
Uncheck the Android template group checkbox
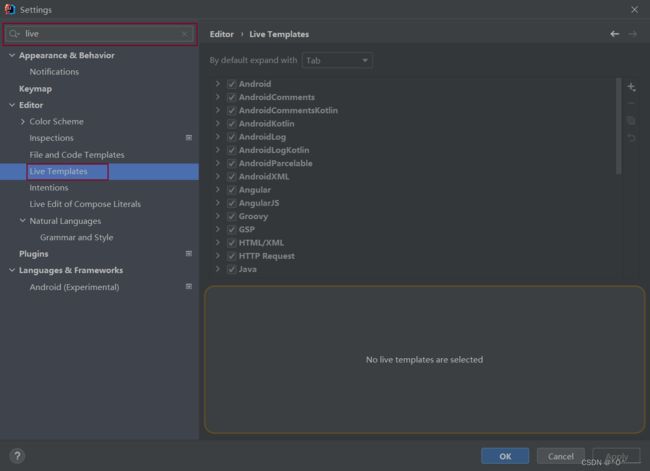[231, 84]
